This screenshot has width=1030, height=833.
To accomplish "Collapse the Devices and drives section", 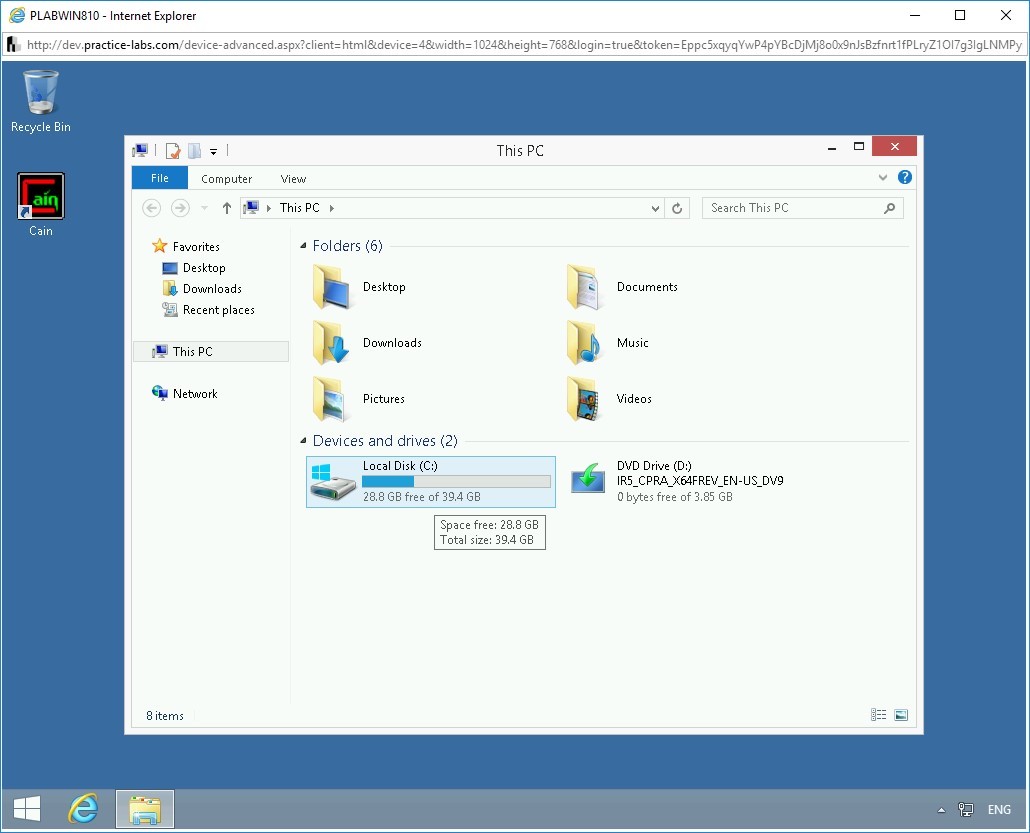I will pyautogui.click(x=303, y=441).
